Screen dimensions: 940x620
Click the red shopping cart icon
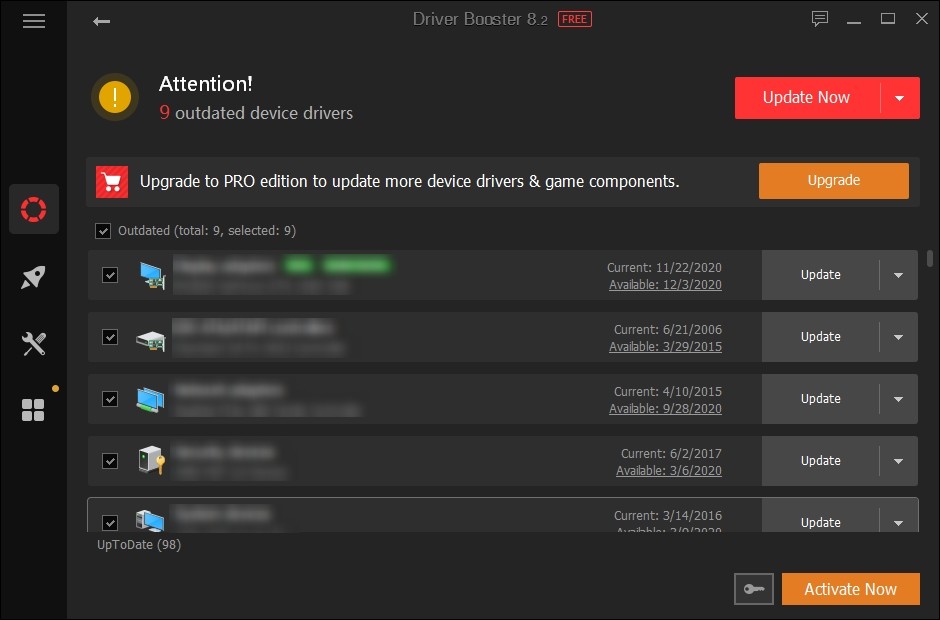pos(112,182)
